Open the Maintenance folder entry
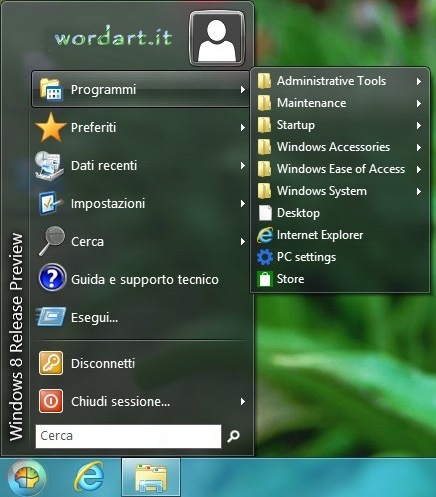 coord(339,103)
